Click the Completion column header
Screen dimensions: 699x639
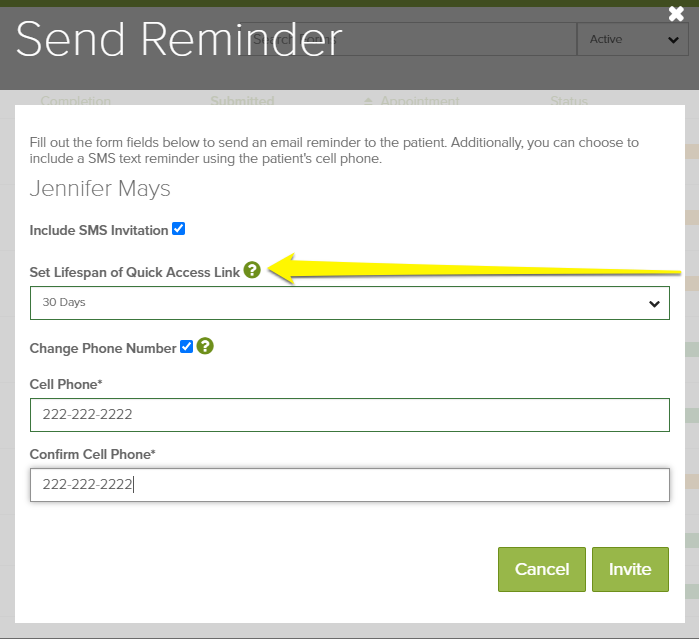pos(76,101)
